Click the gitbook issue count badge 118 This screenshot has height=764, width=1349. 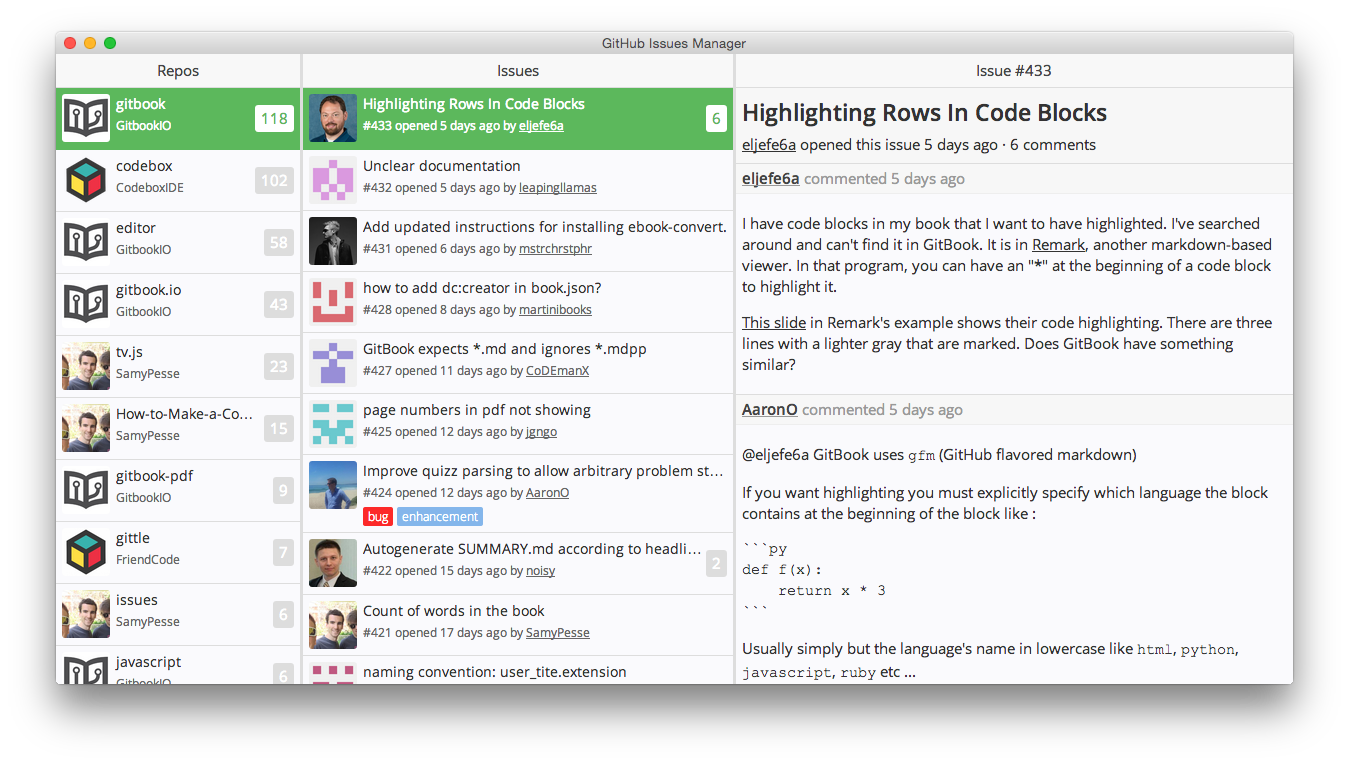(274, 119)
